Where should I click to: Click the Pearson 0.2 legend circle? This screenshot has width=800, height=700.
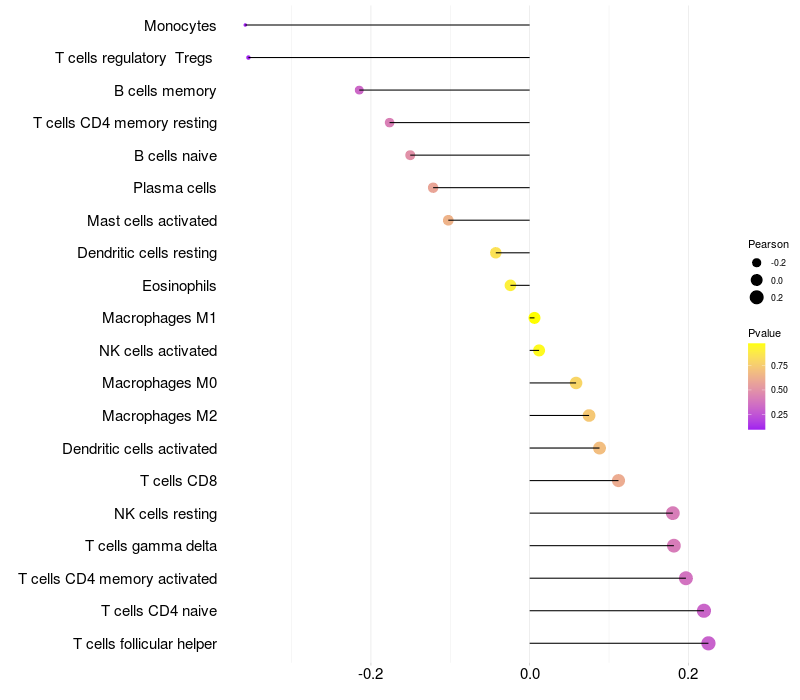click(757, 297)
